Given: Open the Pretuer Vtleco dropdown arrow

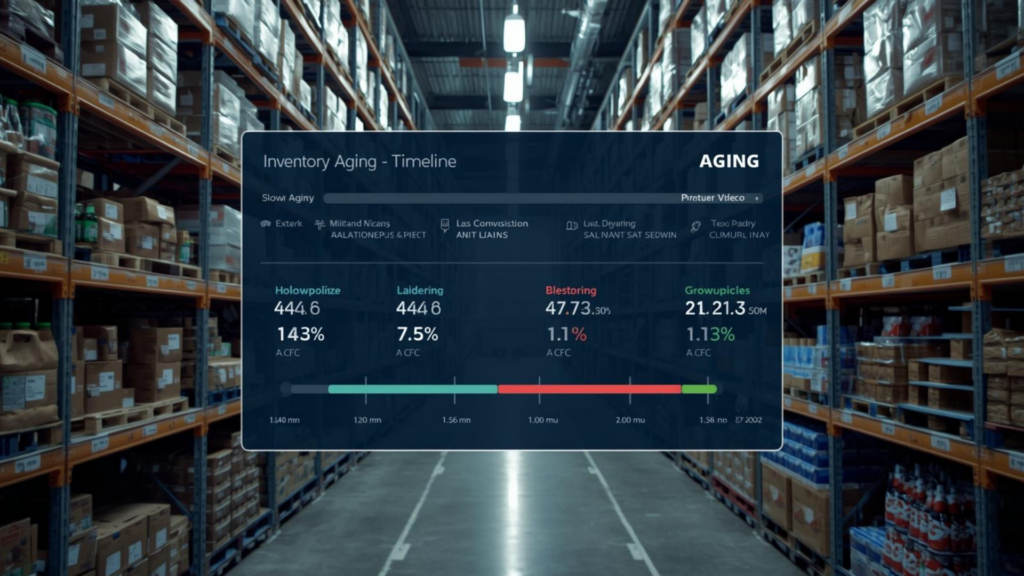Looking at the screenshot, I should pyautogui.click(x=756, y=198).
